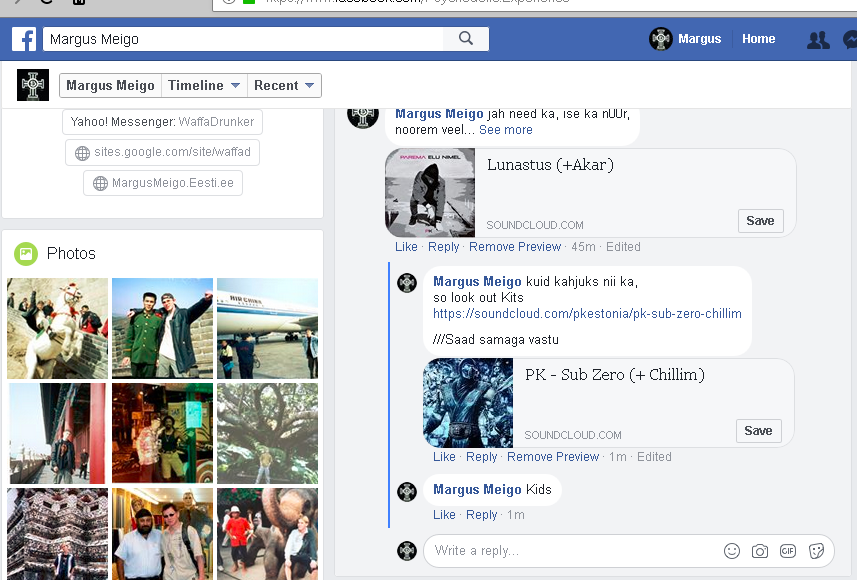The image size is (857, 580).
Task: Click avatar beside 'jah need ka' comment
Action: (x=363, y=118)
